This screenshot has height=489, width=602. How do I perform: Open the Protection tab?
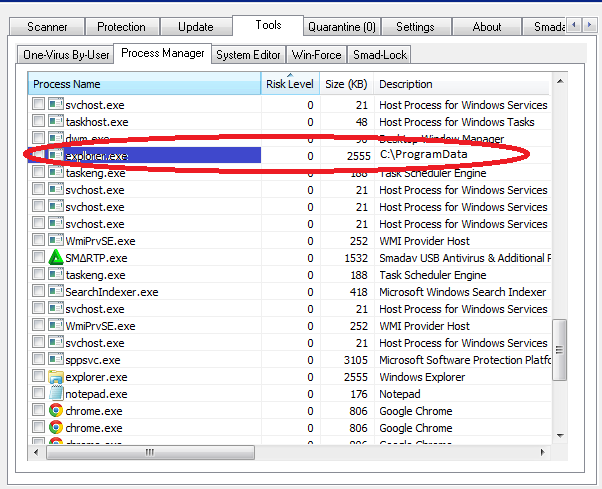click(121, 27)
